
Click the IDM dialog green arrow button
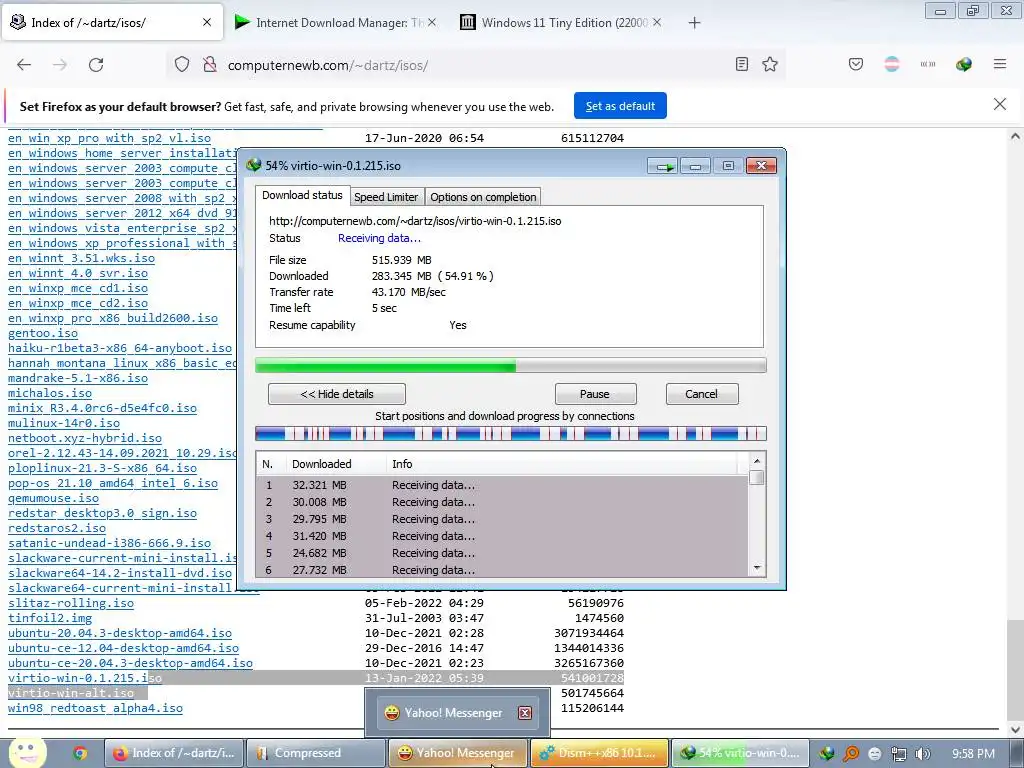pyautogui.click(x=664, y=166)
